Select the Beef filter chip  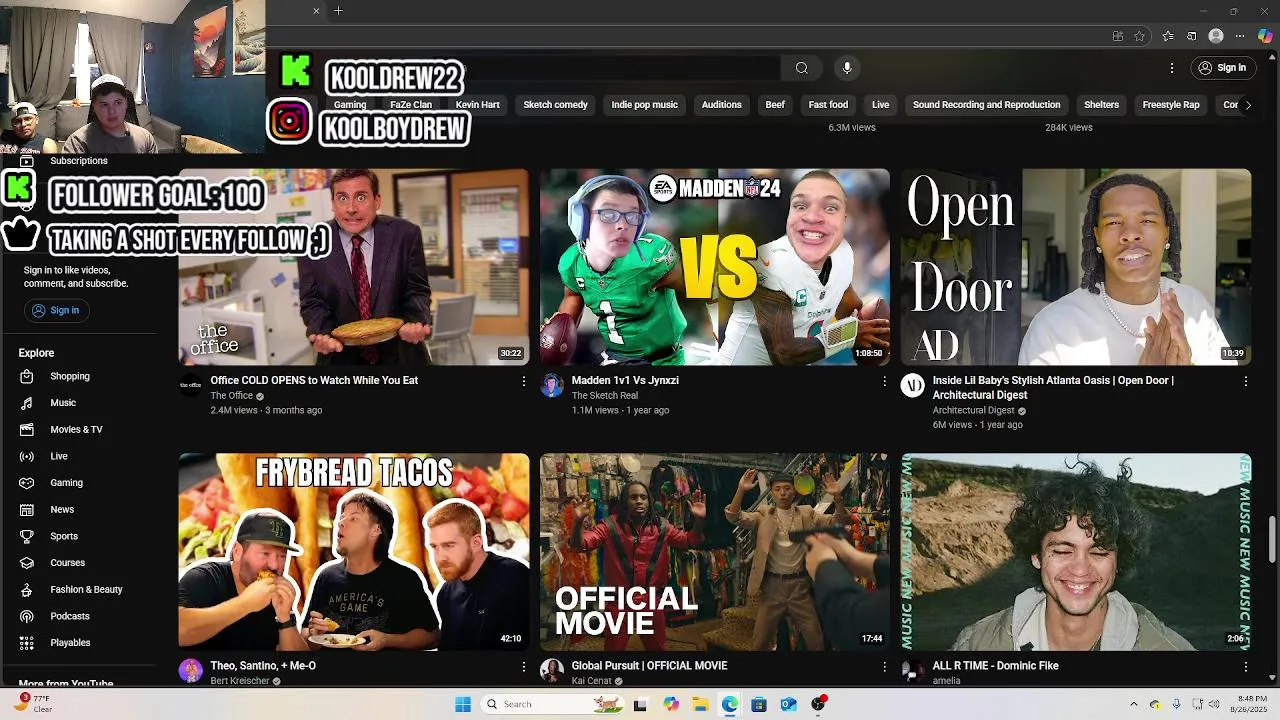(775, 105)
